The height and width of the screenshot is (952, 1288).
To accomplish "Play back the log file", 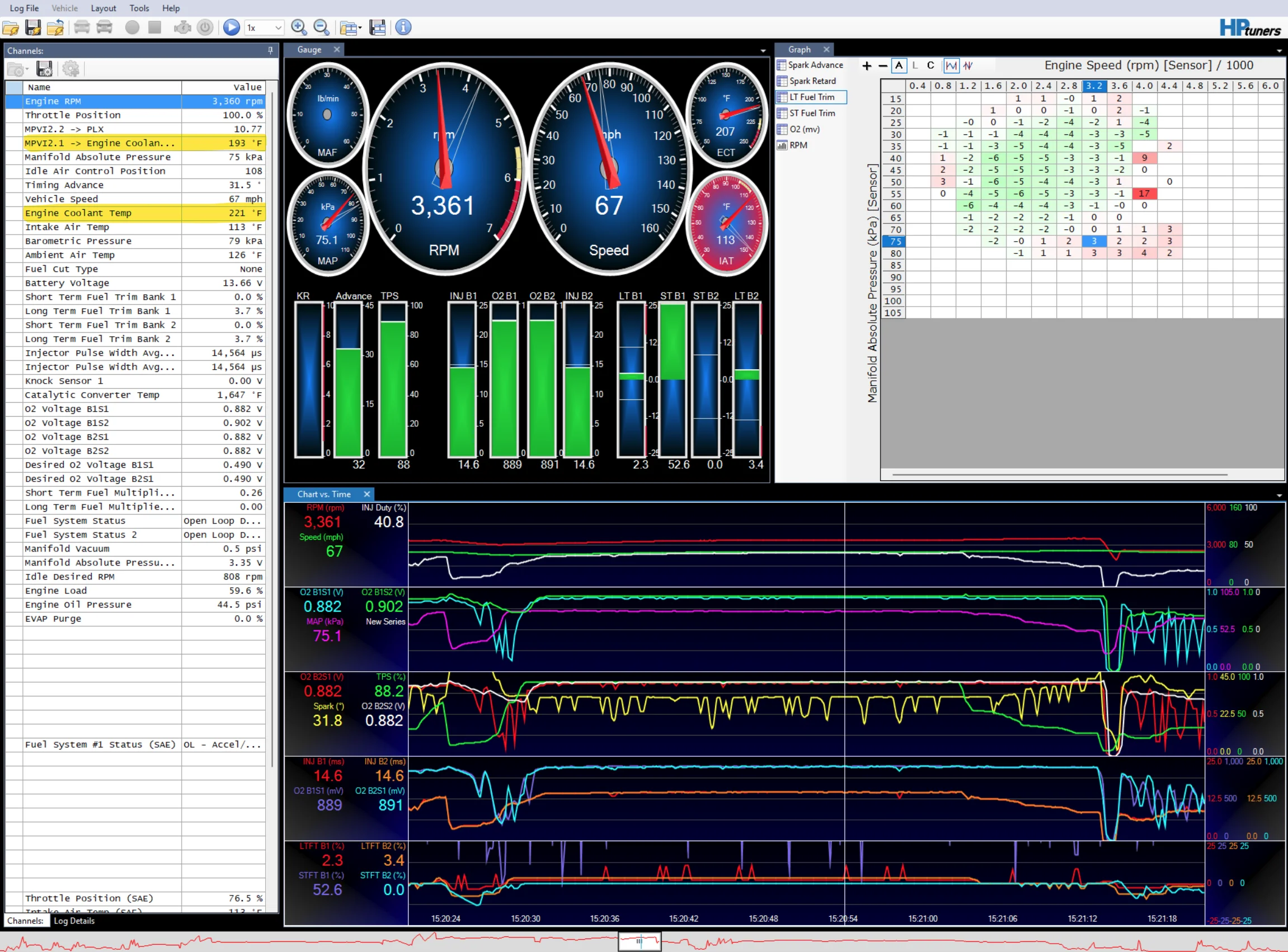I will (232, 27).
